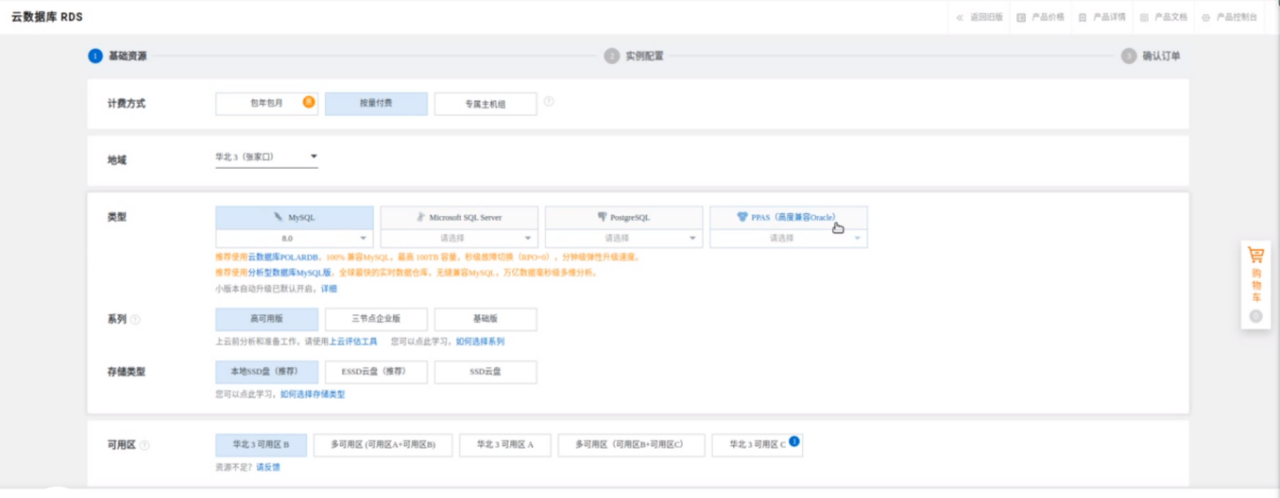Click step 1 circle 基础资源
The height and width of the screenshot is (498, 1280).
pyautogui.click(x=95, y=56)
